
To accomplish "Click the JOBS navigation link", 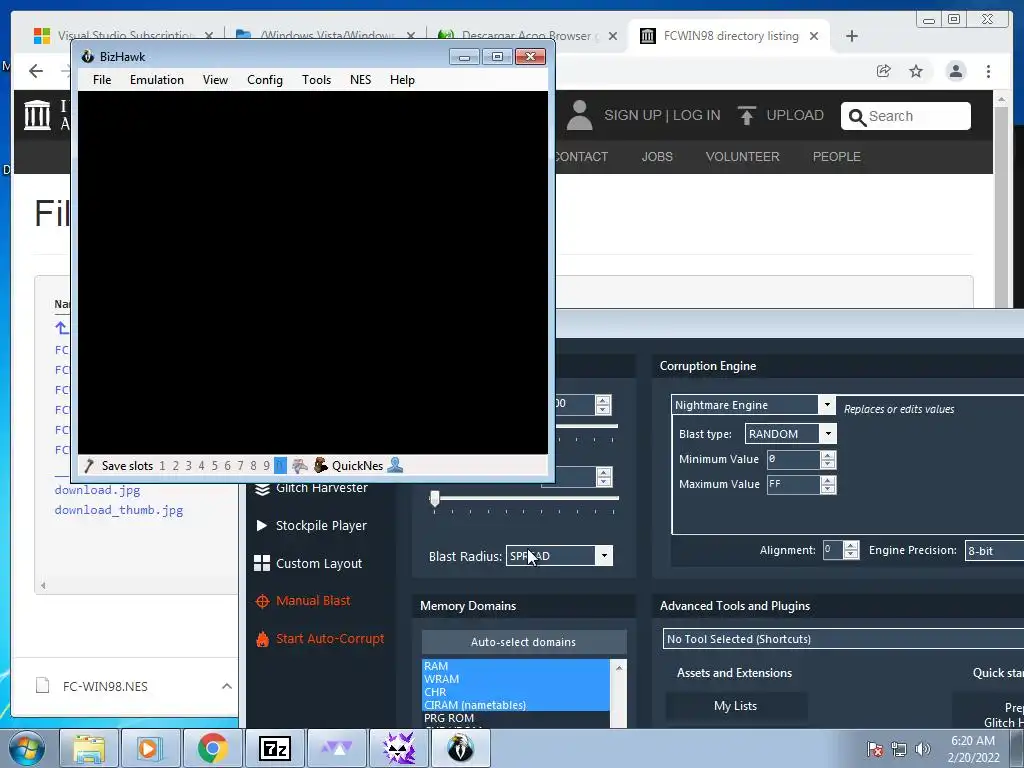I will click(x=657, y=157).
